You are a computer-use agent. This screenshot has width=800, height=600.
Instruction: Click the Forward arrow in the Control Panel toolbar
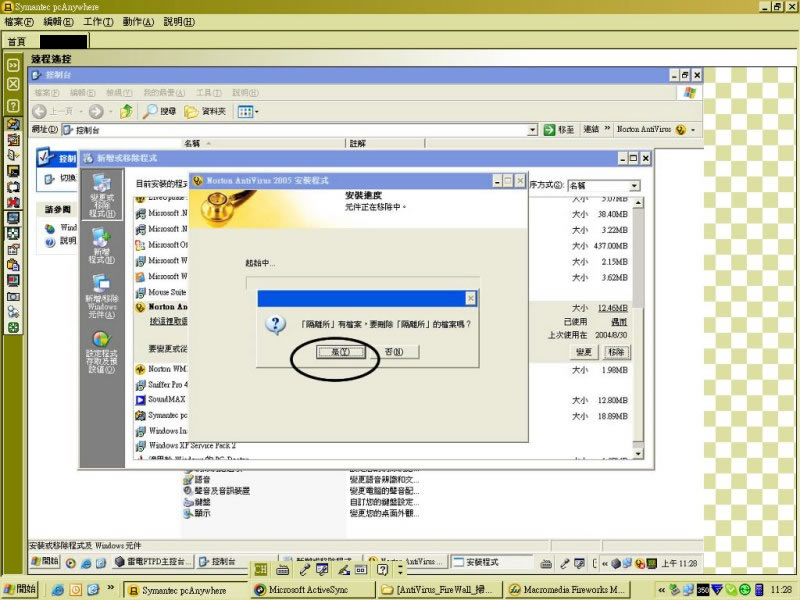point(95,111)
